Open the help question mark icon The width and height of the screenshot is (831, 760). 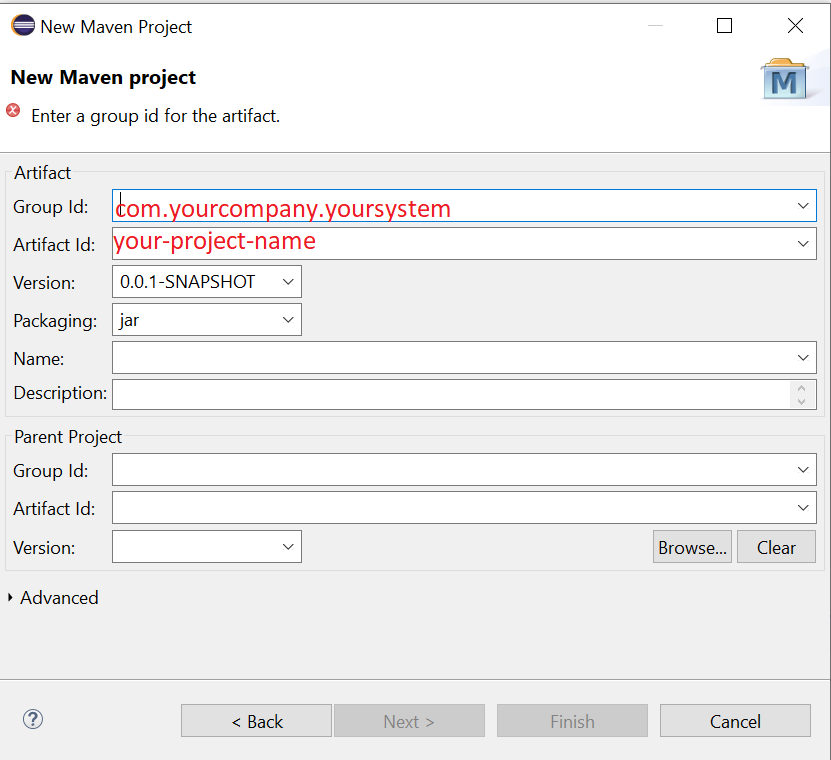pyautogui.click(x=33, y=719)
